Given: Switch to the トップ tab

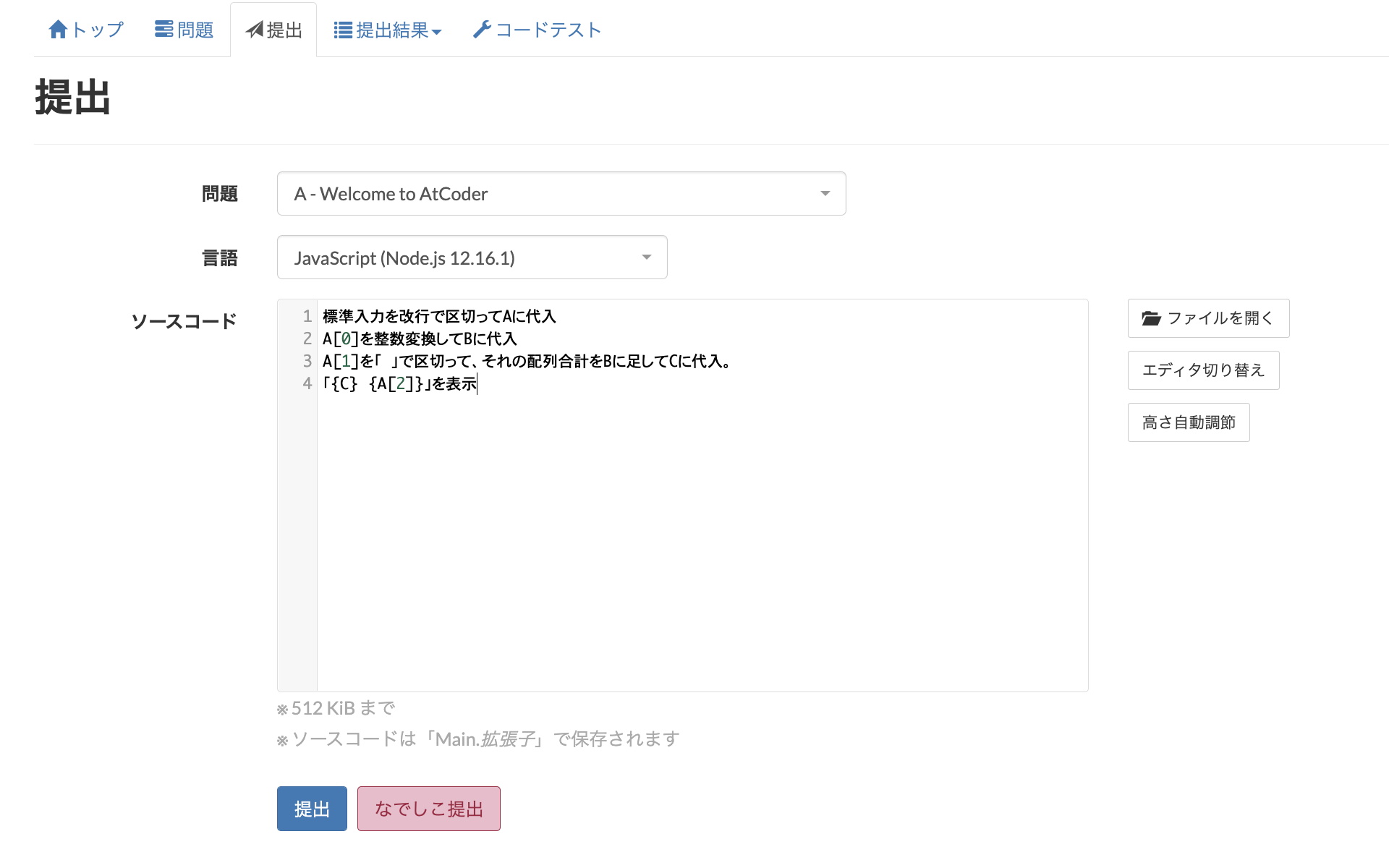Looking at the screenshot, I should (x=85, y=29).
